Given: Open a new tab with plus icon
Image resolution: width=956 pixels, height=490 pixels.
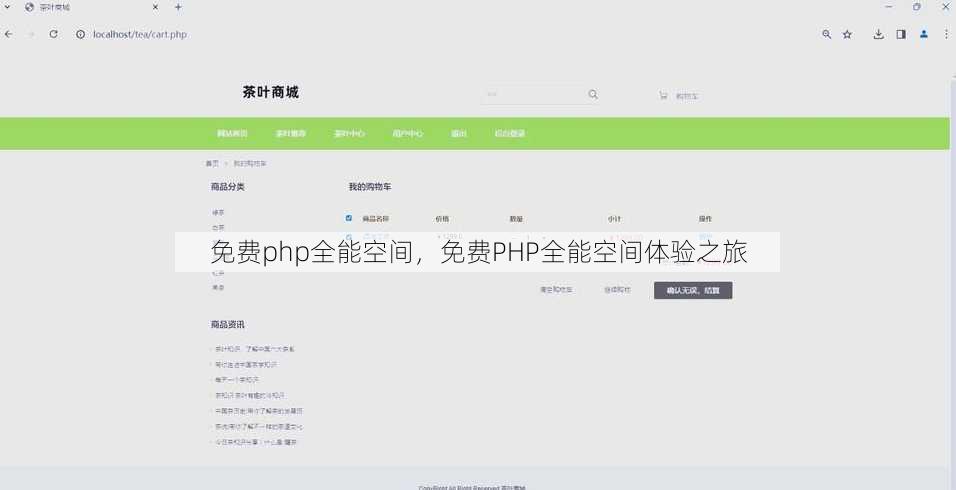Looking at the screenshot, I should pos(178,7).
